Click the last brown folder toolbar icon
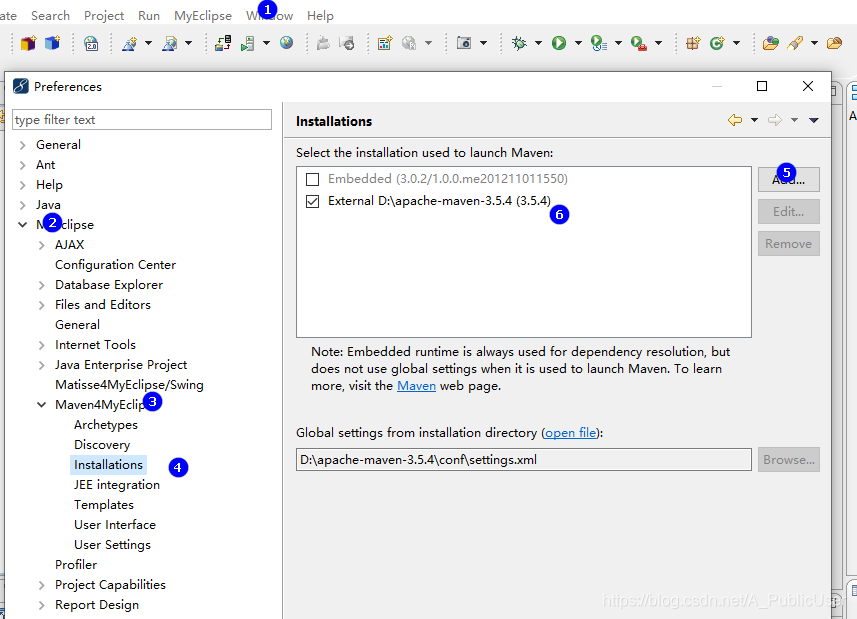 click(x=835, y=43)
